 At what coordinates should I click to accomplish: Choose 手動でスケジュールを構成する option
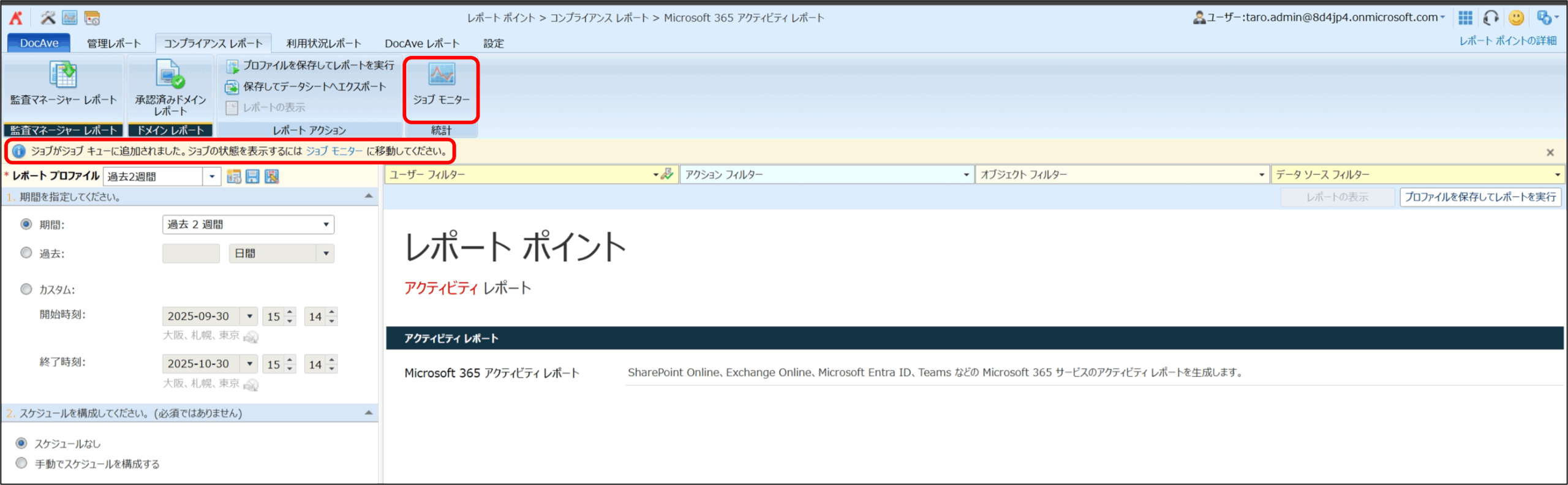tap(22, 463)
